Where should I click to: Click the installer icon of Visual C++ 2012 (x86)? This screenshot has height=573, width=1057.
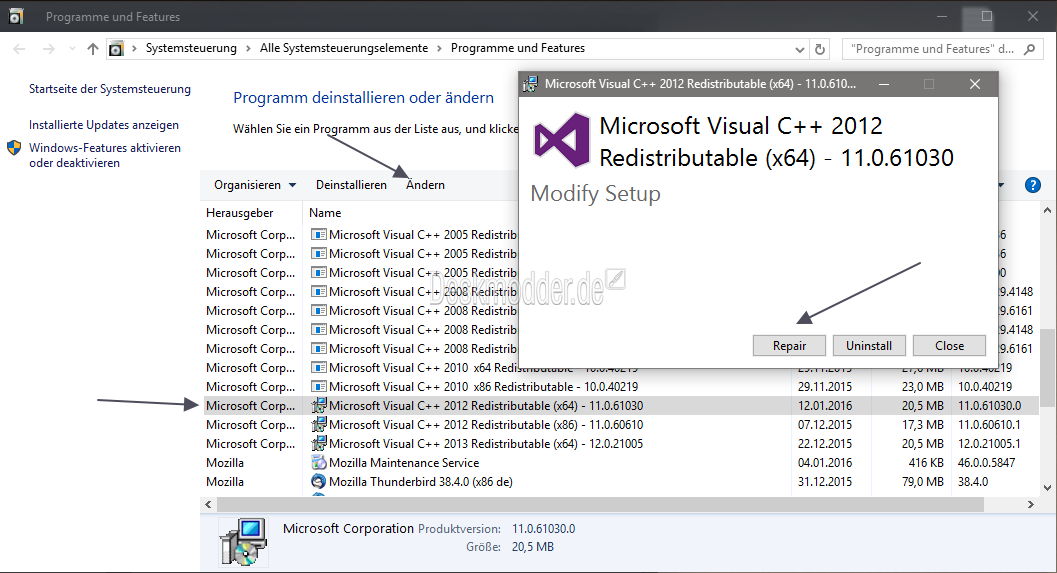click(x=319, y=425)
